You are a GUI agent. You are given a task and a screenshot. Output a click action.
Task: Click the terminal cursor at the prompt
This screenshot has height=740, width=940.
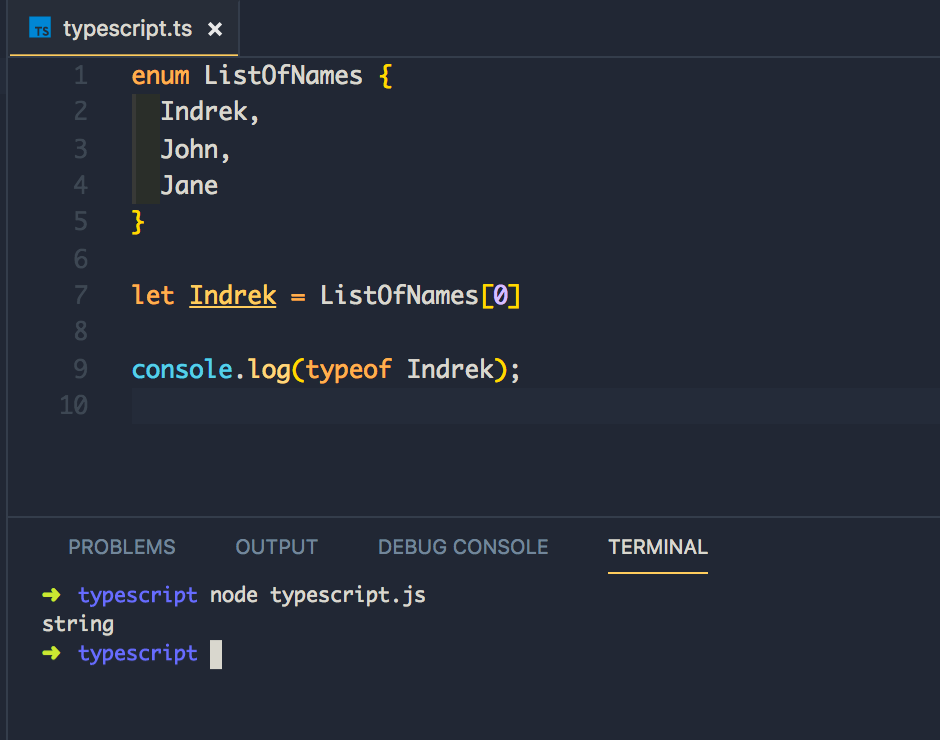pyautogui.click(x=216, y=654)
